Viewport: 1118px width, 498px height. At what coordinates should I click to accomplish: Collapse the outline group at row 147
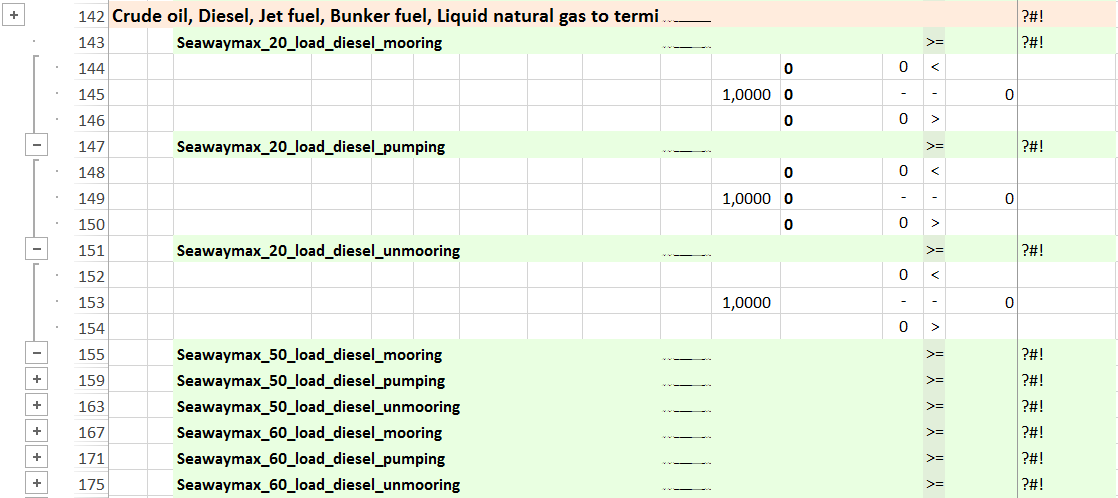click(36, 147)
